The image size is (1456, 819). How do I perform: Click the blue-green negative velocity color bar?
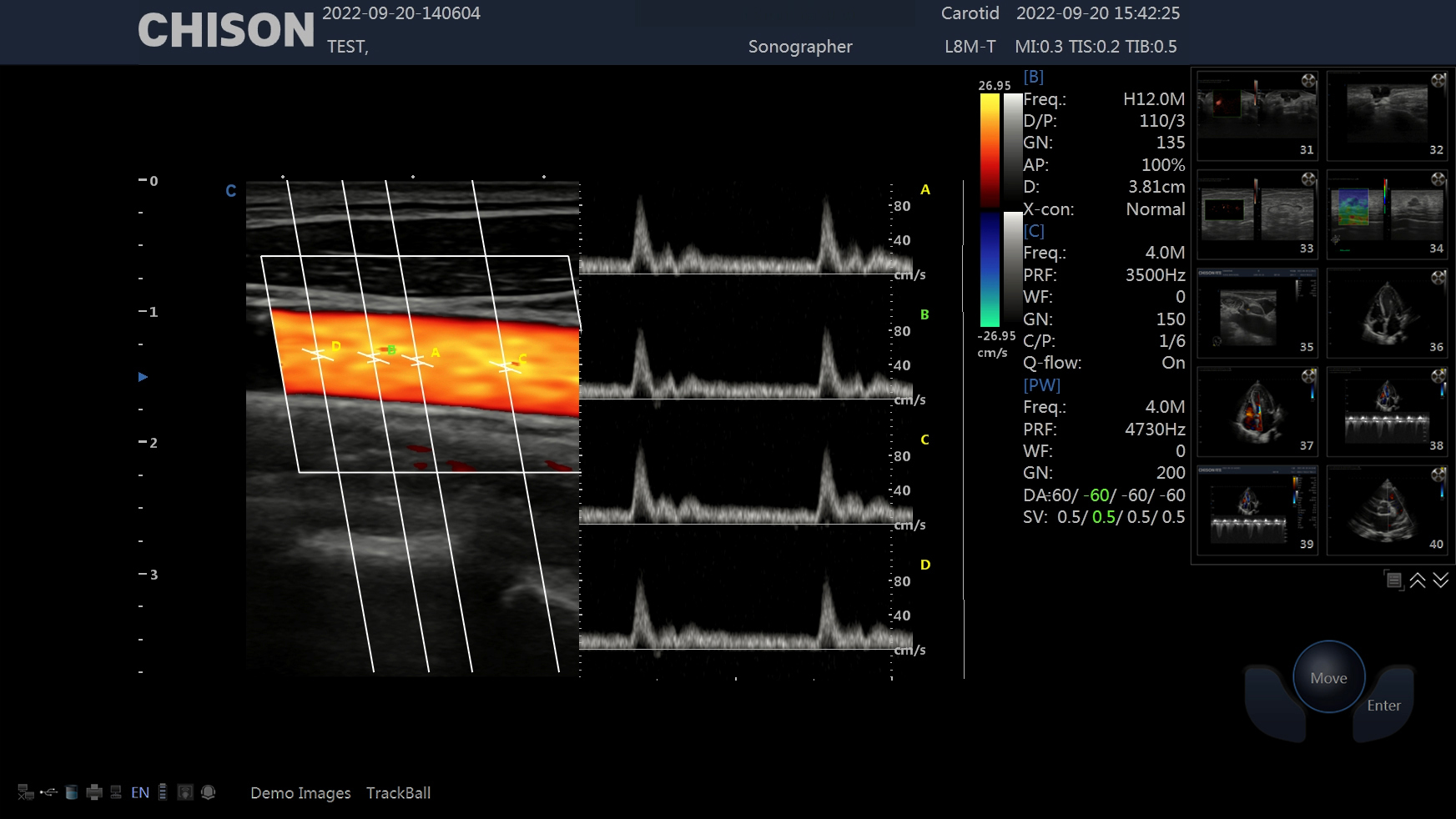coord(990,269)
